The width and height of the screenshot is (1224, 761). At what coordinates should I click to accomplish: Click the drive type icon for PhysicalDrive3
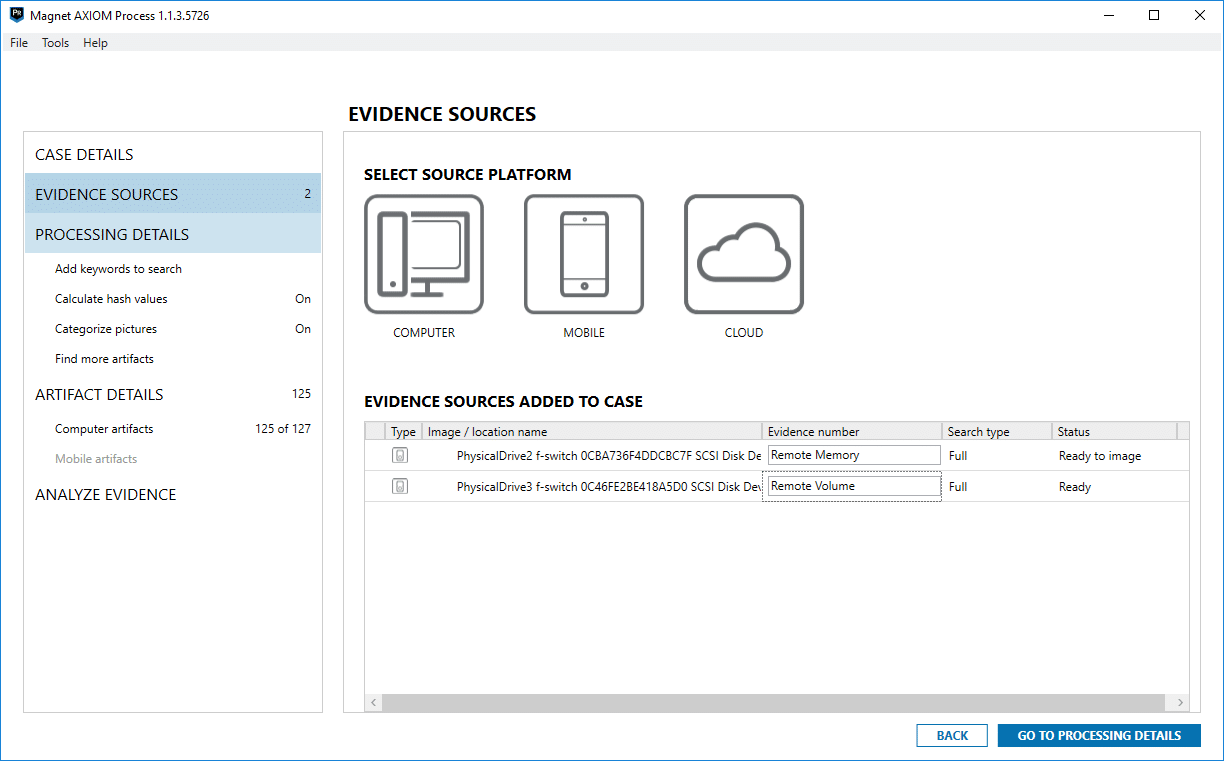click(400, 486)
